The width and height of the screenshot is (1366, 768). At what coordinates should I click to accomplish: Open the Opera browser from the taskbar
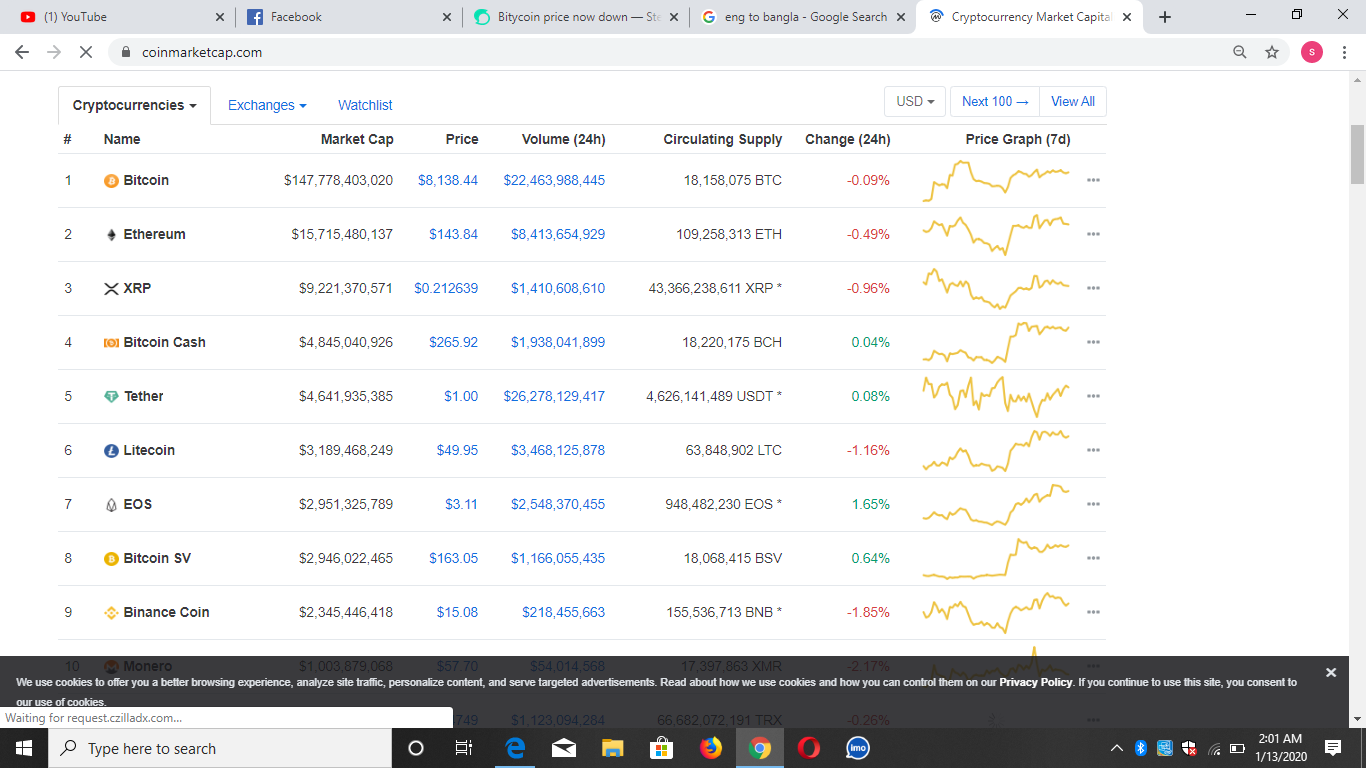(x=809, y=748)
